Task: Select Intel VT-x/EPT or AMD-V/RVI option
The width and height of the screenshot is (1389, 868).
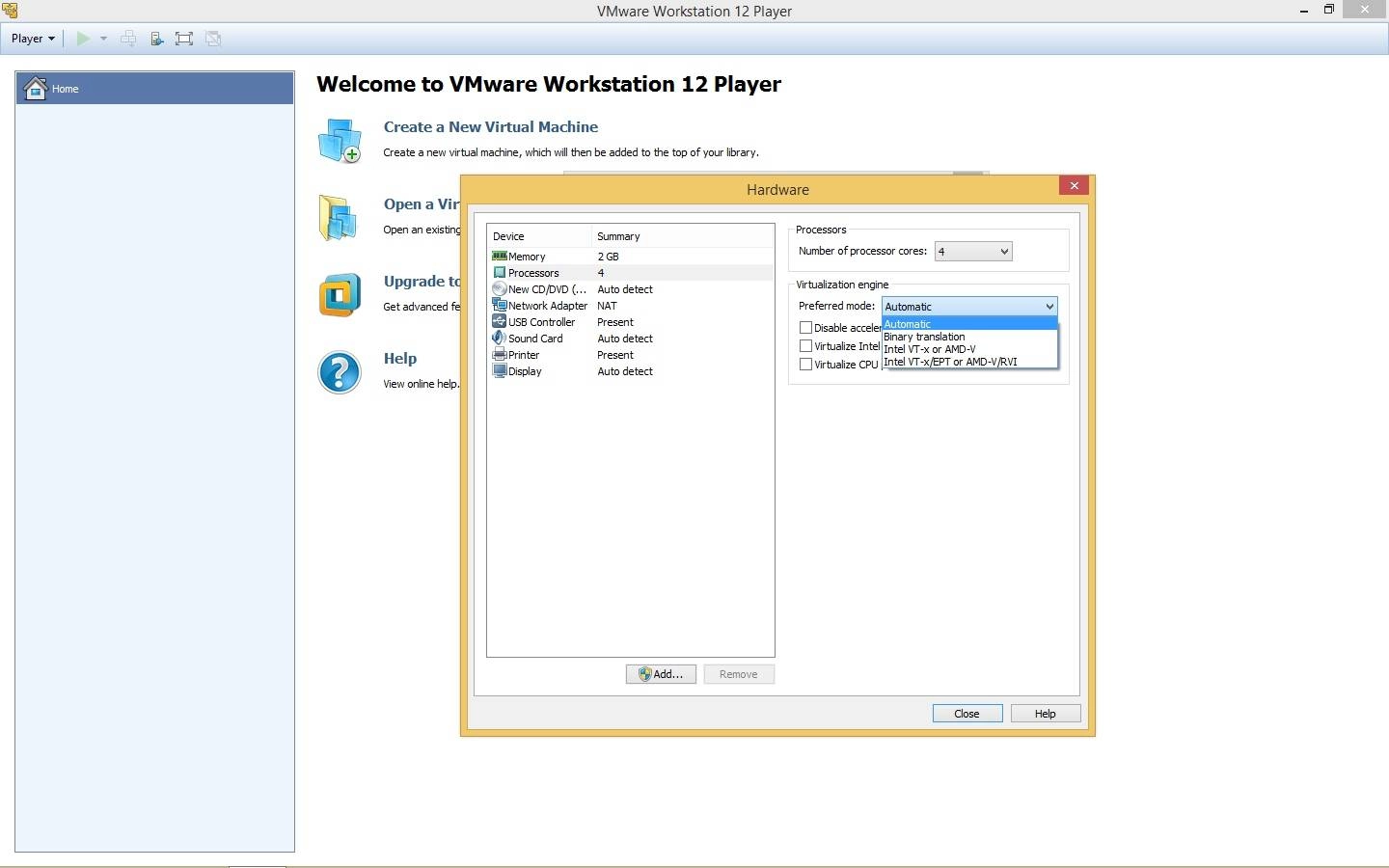Action: (969, 362)
